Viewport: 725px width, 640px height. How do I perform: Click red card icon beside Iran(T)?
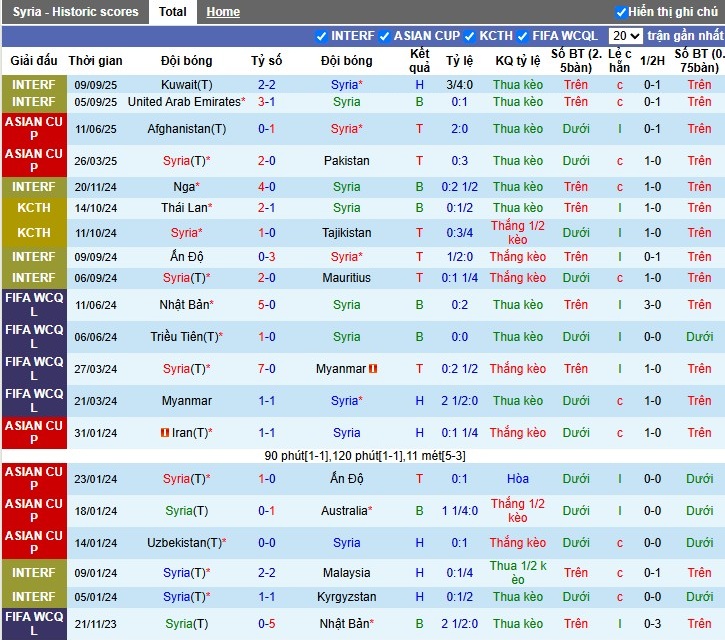click(x=165, y=433)
